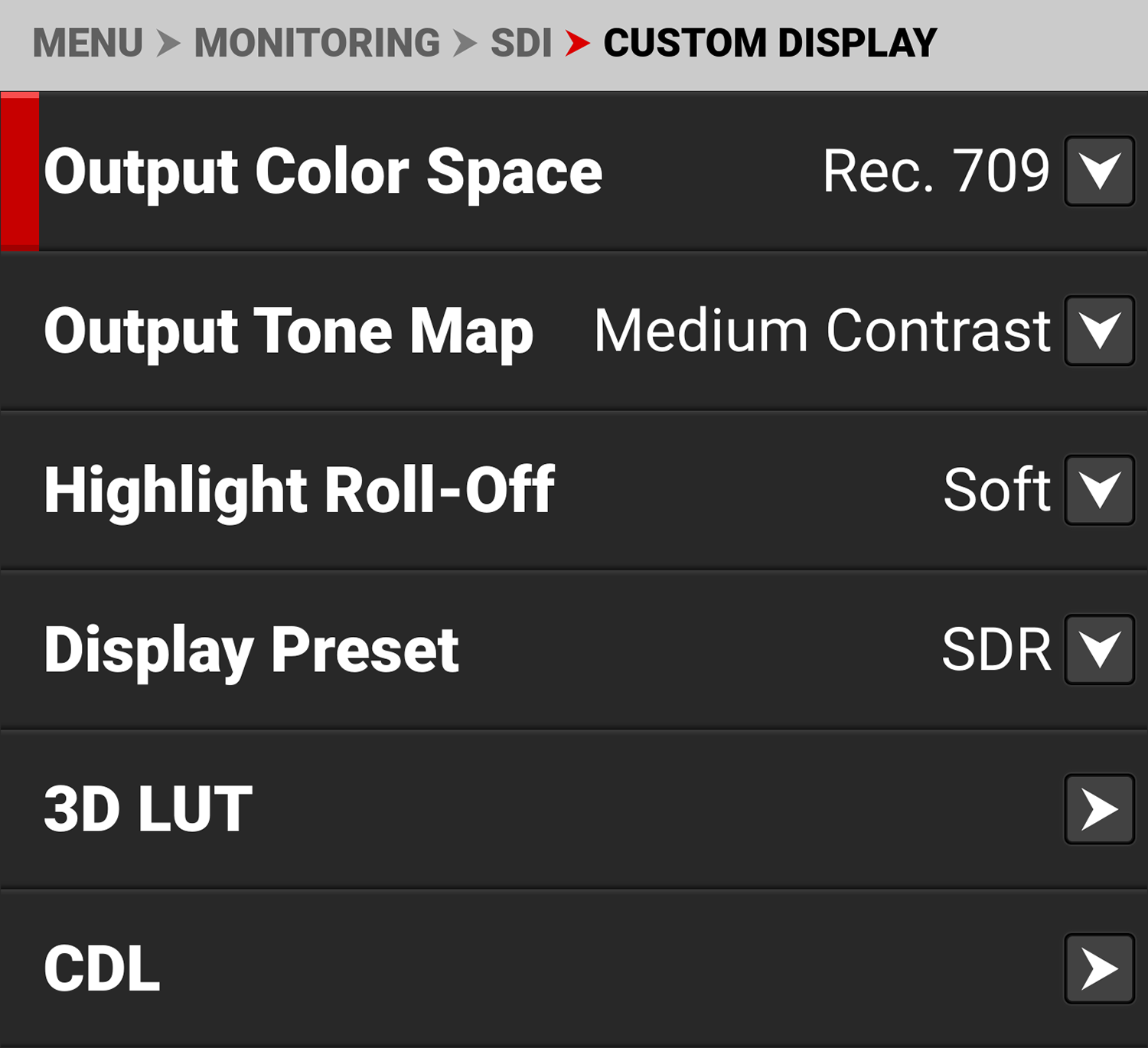Click the CUSTOM DISPLAY breadcrumb title
The image size is (1148, 1048).
tap(770, 43)
